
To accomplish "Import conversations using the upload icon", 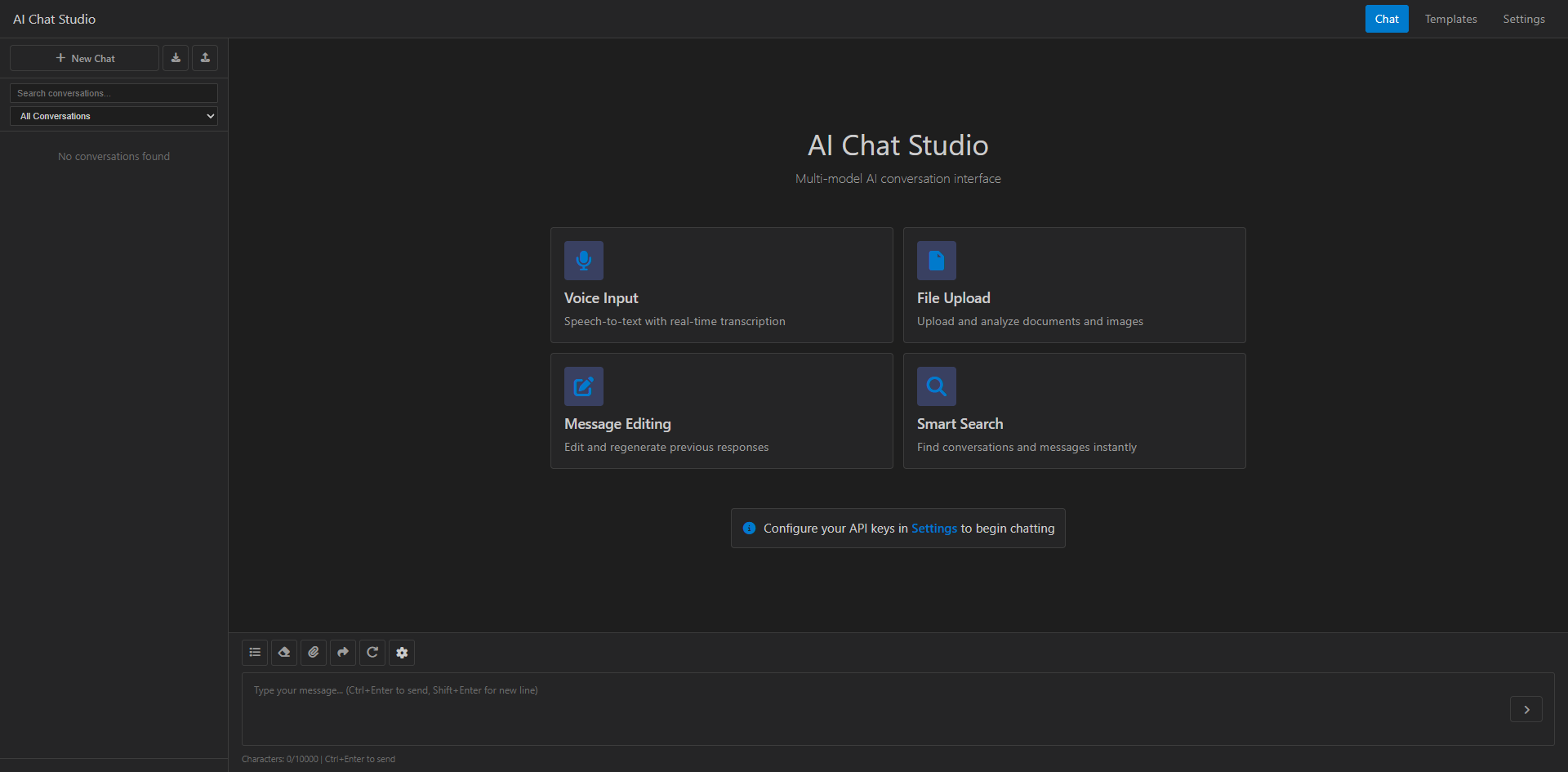I will tap(204, 57).
